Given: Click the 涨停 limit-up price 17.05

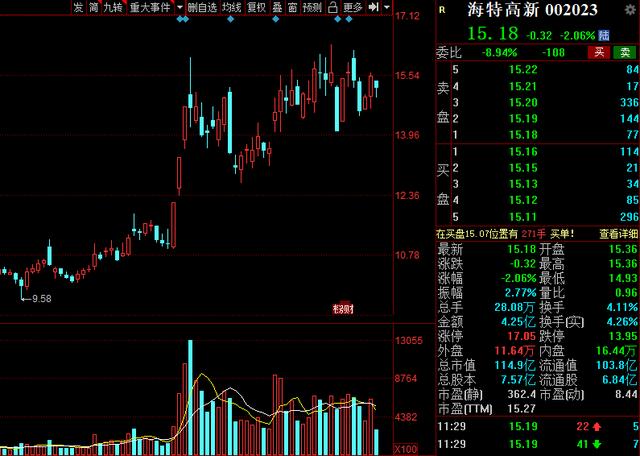Looking at the screenshot, I should click(x=521, y=336).
